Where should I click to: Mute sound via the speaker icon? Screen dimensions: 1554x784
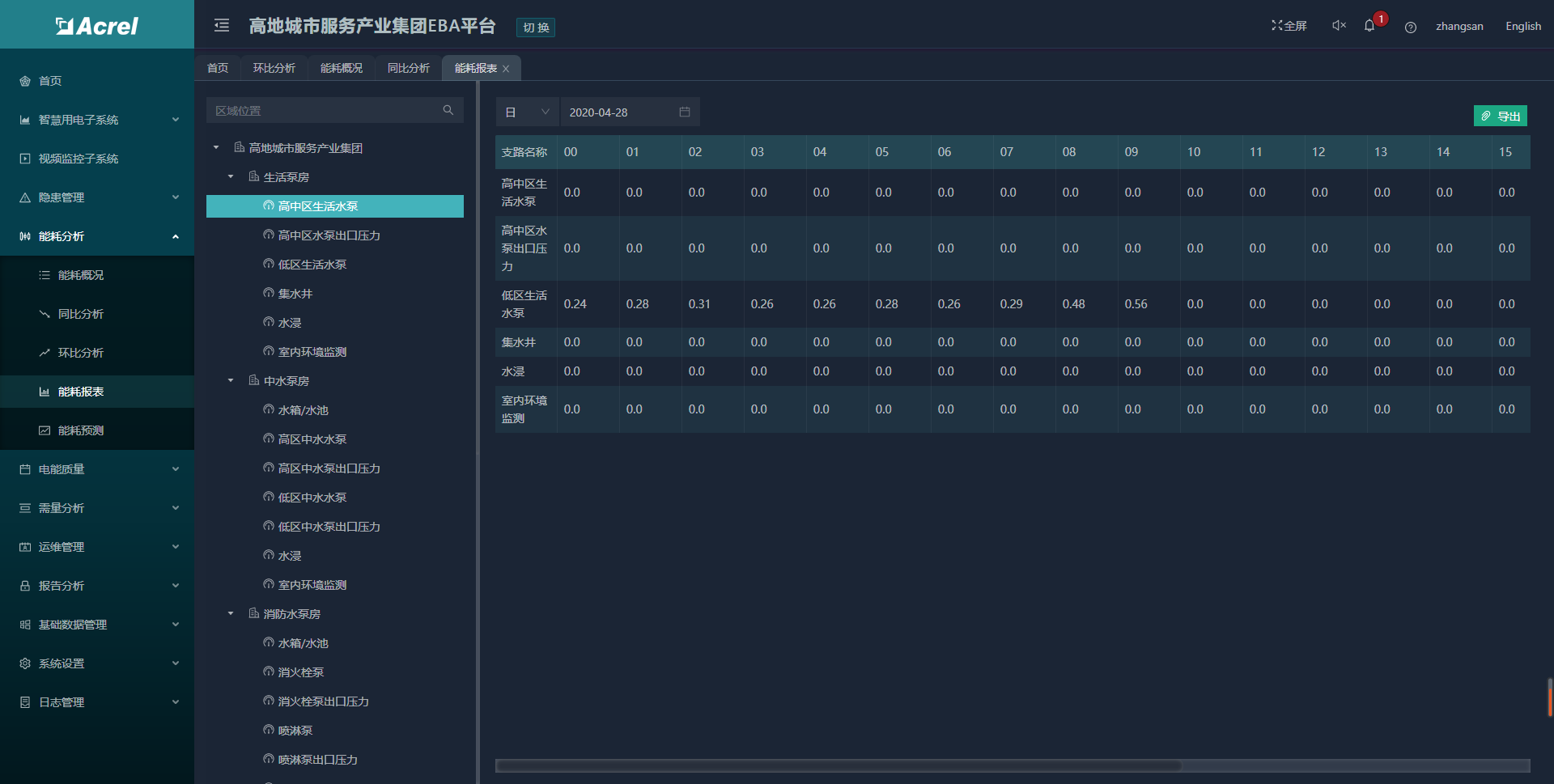(x=1339, y=26)
